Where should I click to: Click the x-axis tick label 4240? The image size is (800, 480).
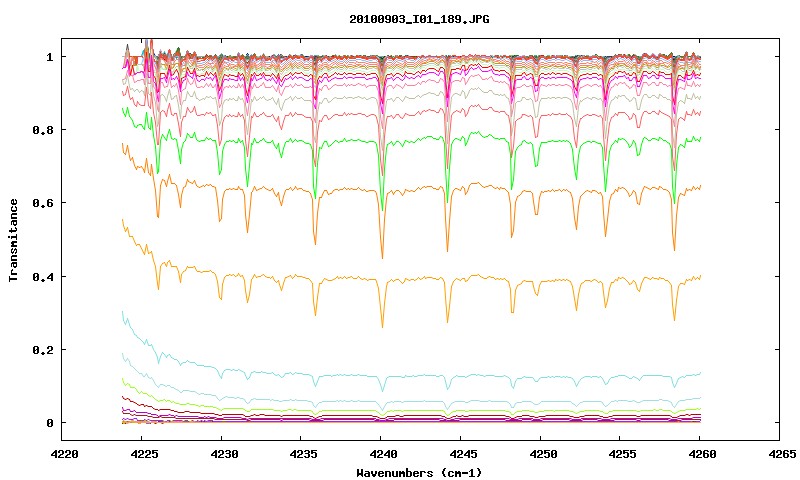[x=383, y=454]
